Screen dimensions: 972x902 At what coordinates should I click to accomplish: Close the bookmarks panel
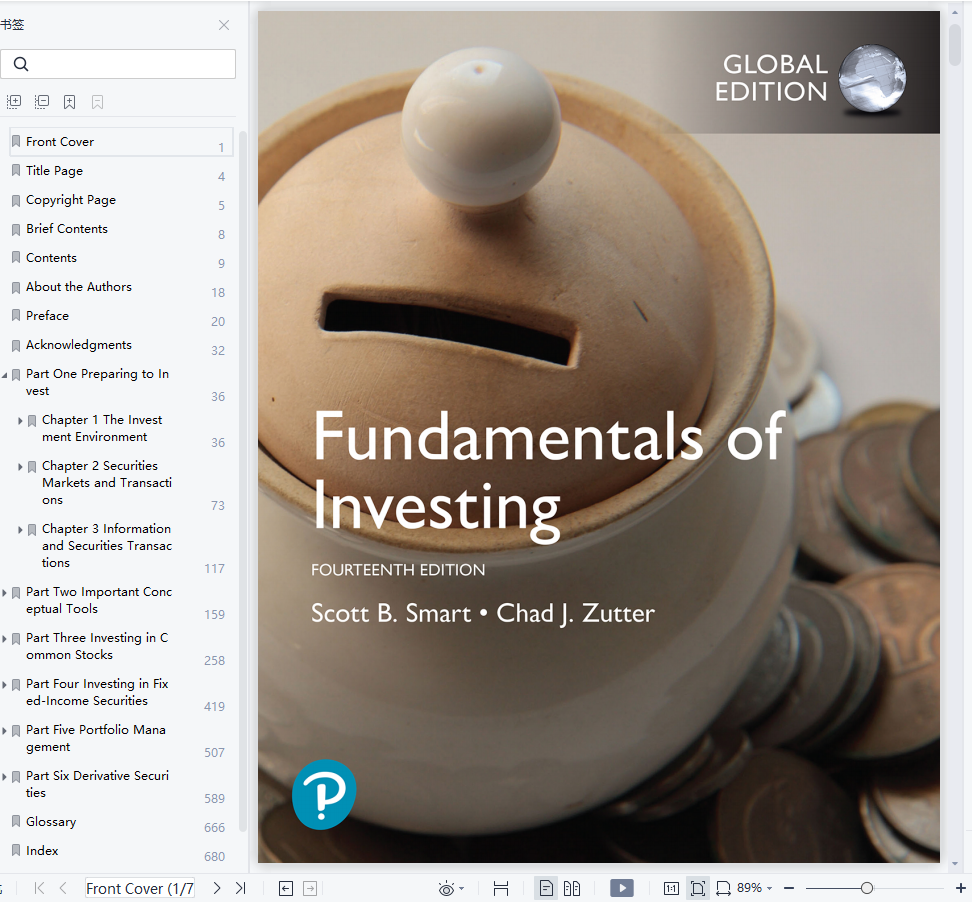tap(224, 25)
